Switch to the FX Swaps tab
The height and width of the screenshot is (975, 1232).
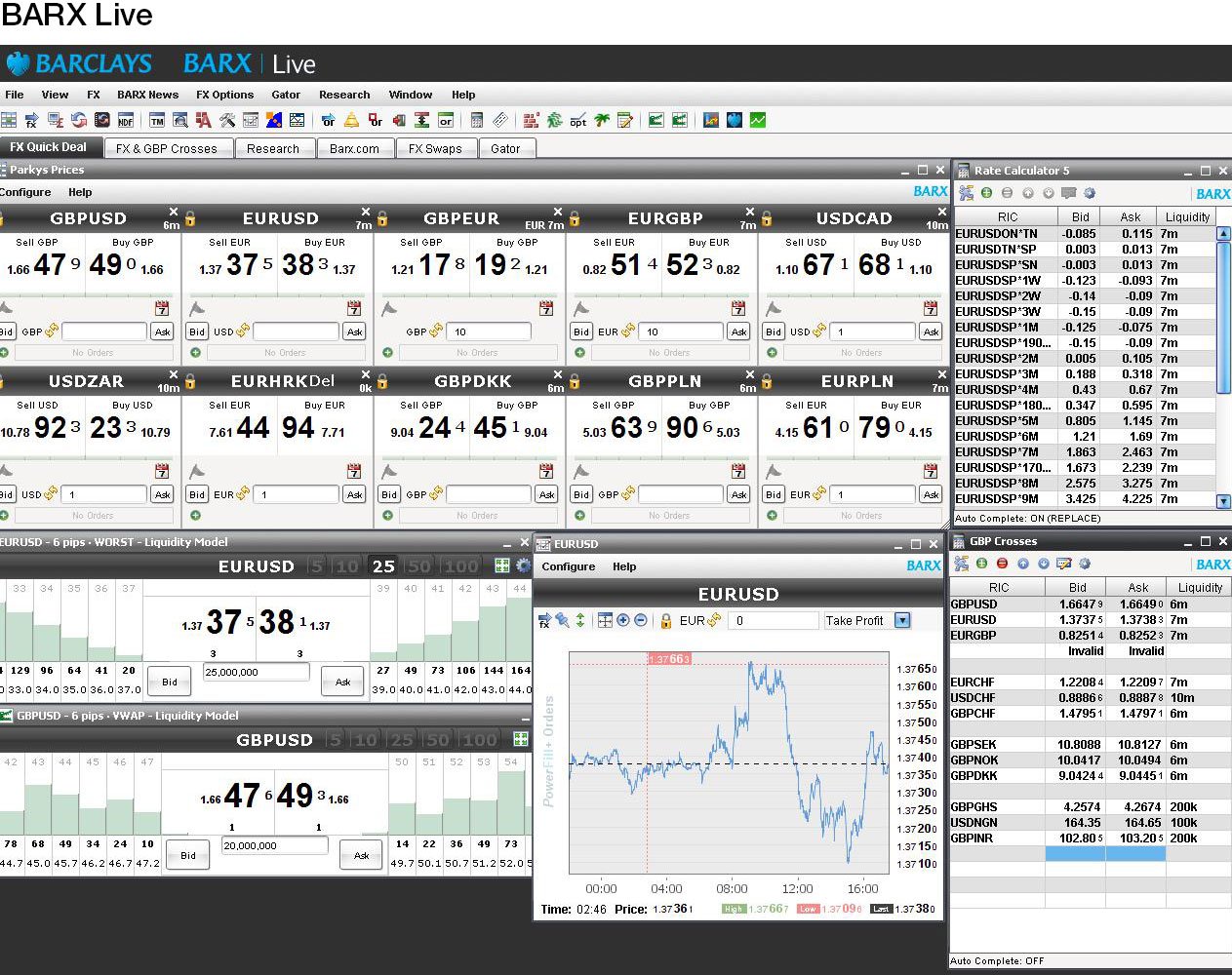click(435, 148)
